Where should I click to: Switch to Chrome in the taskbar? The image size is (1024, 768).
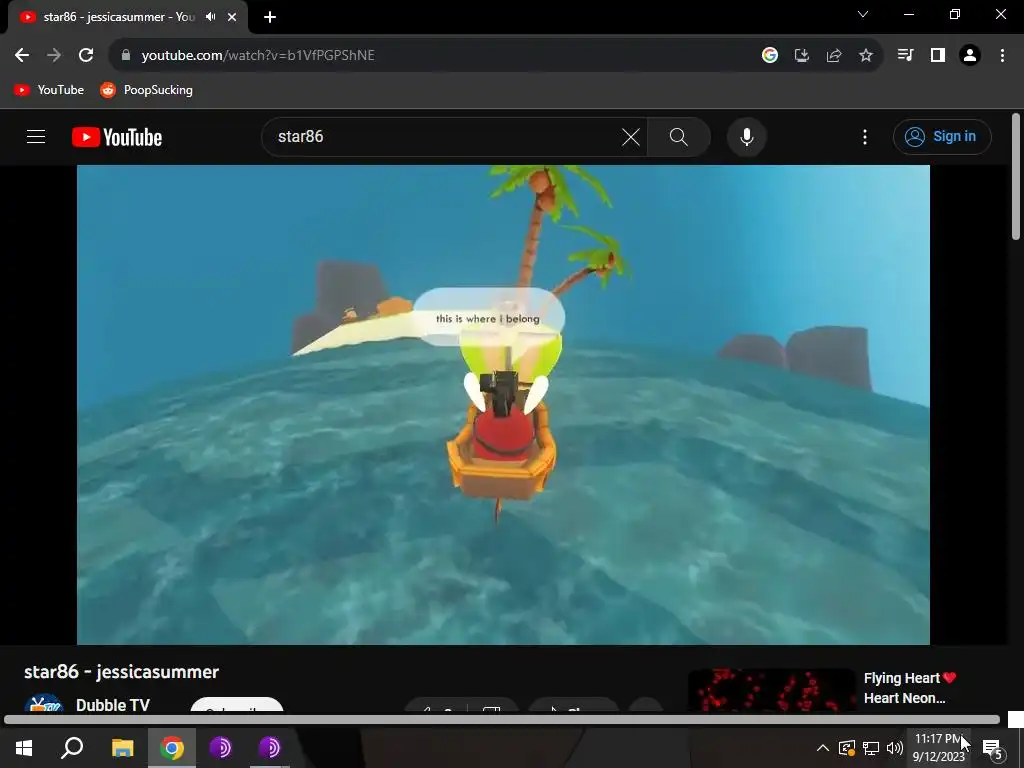tap(172, 748)
